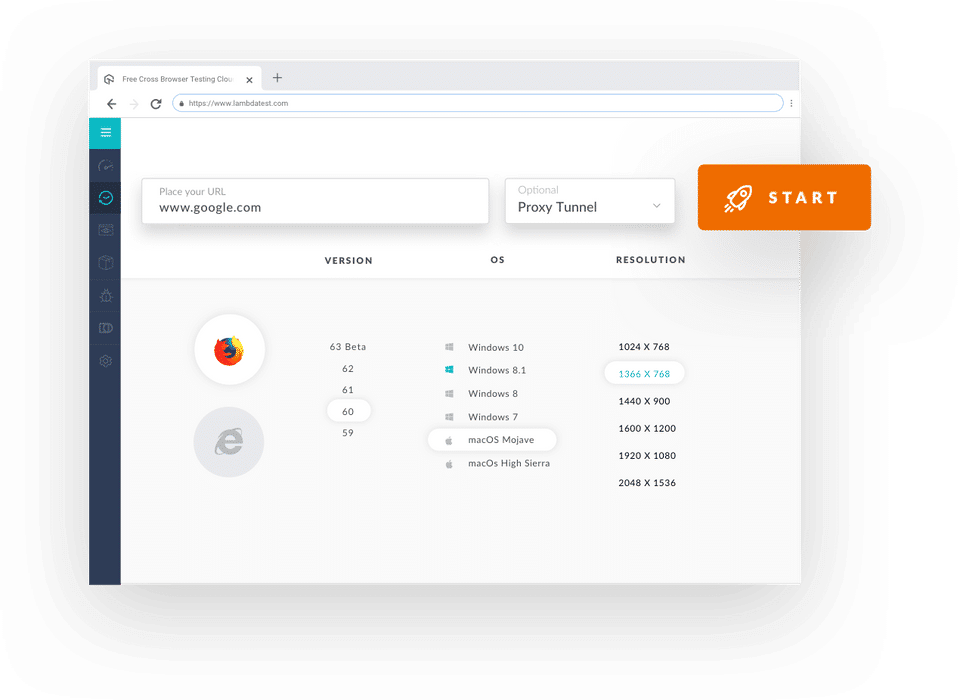Choose version 60
Viewport: 960px width, 700px height.
pyautogui.click(x=348, y=411)
